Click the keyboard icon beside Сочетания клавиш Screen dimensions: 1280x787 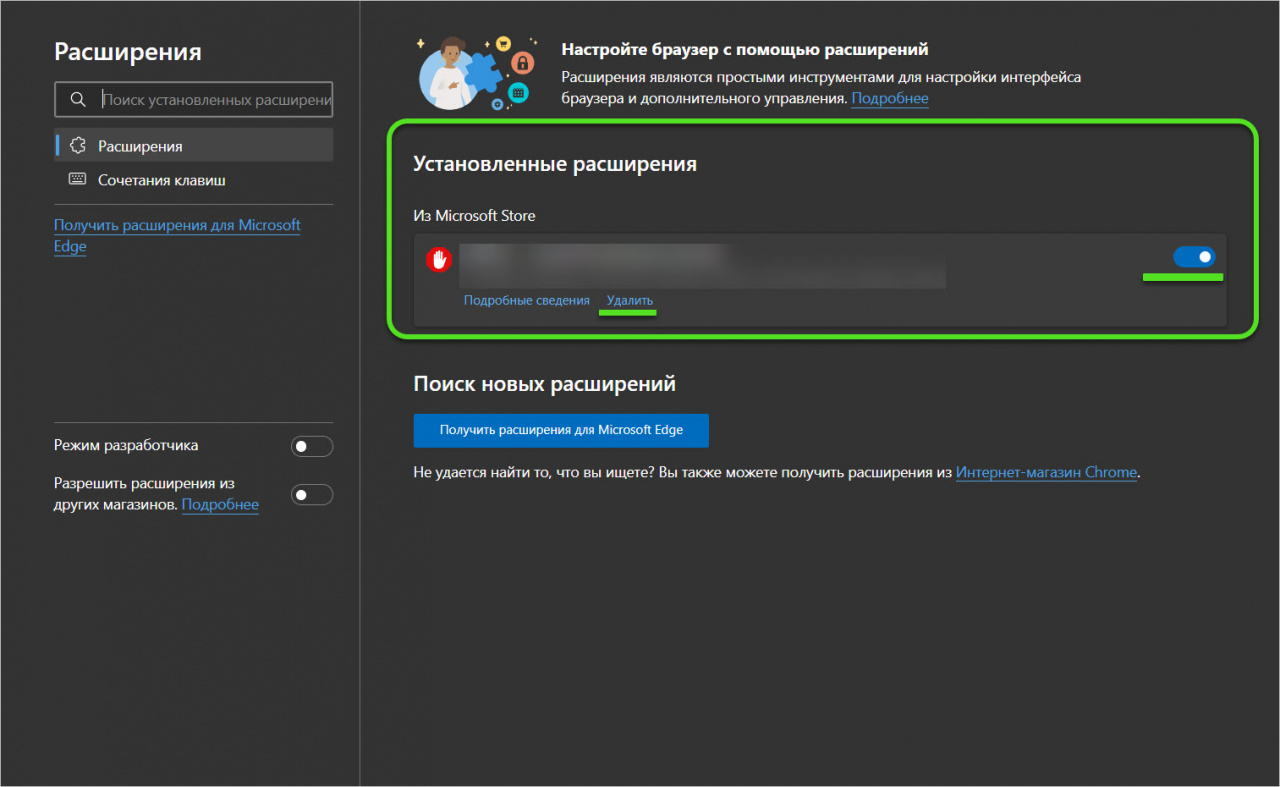(78, 180)
